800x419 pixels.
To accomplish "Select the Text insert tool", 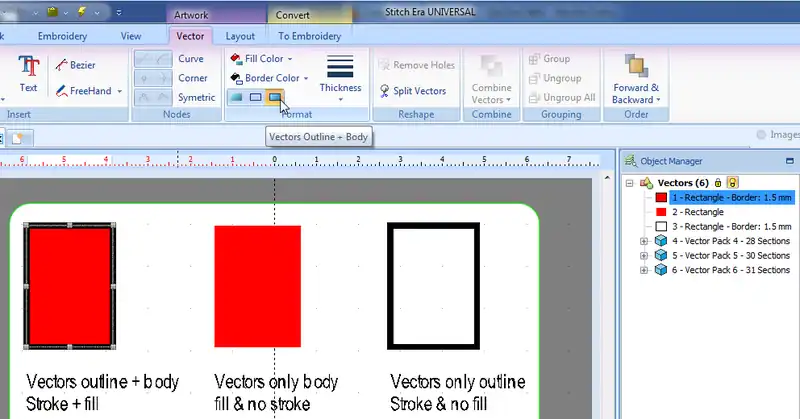I will point(28,73).
